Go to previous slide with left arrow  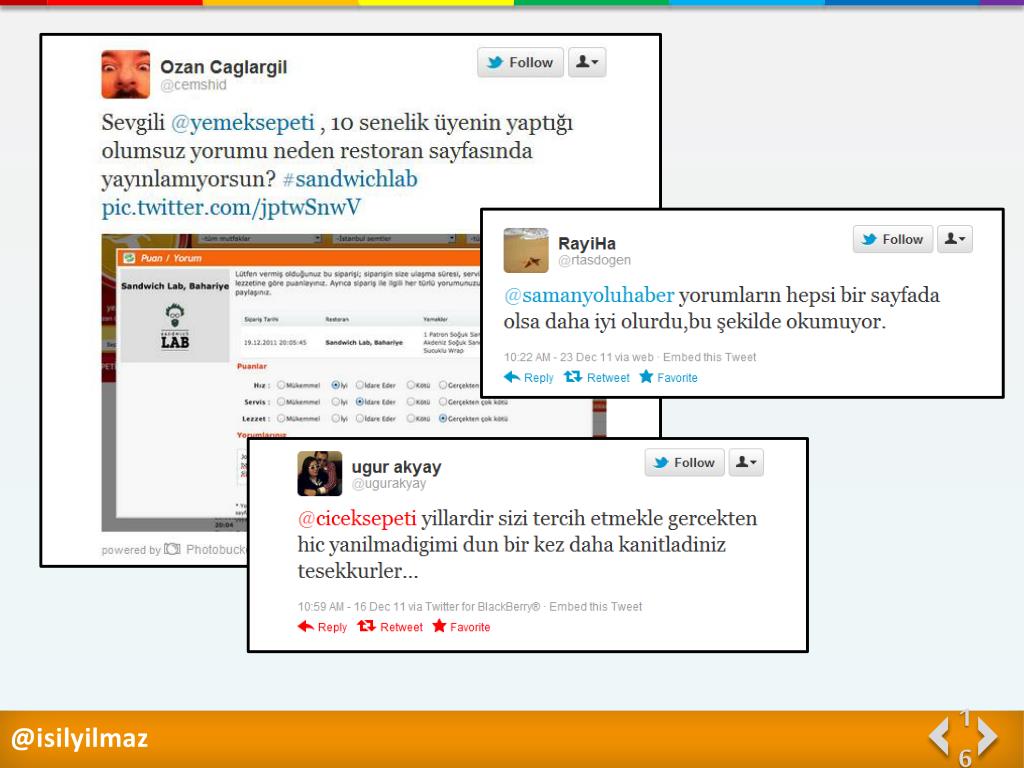click(x=939, y=736)
